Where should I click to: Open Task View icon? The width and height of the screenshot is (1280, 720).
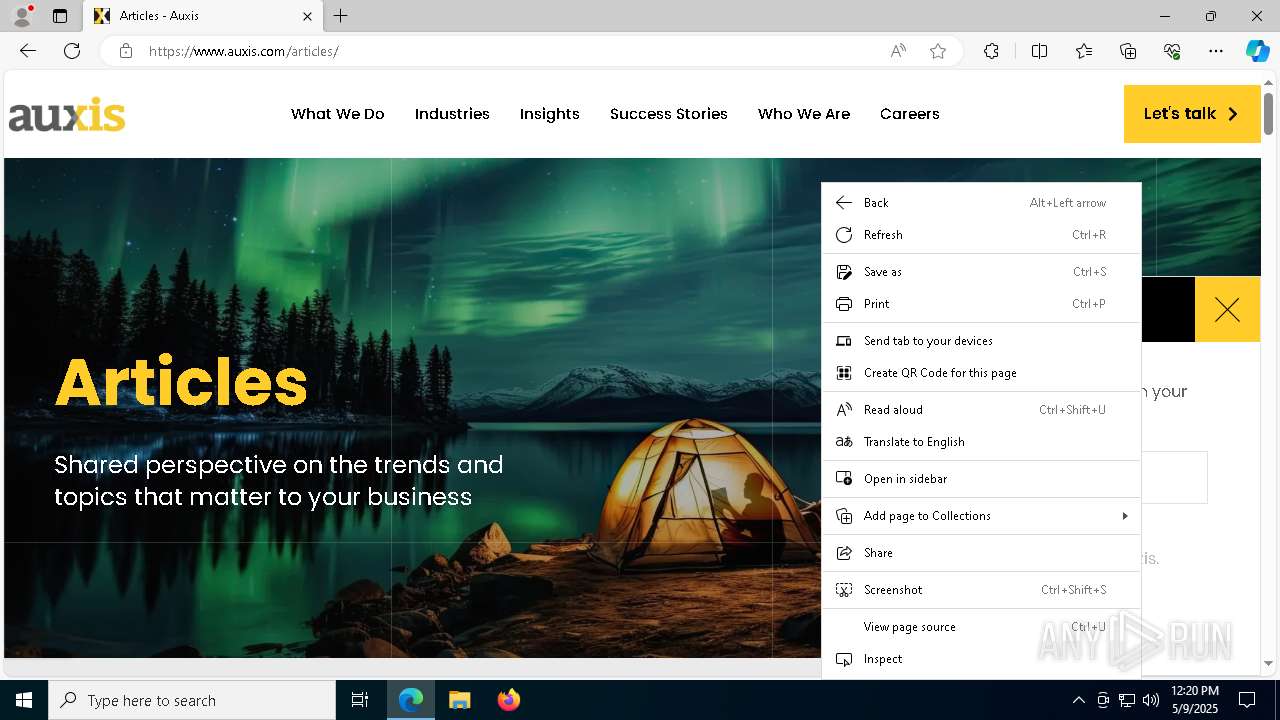[x=360, y=700]
